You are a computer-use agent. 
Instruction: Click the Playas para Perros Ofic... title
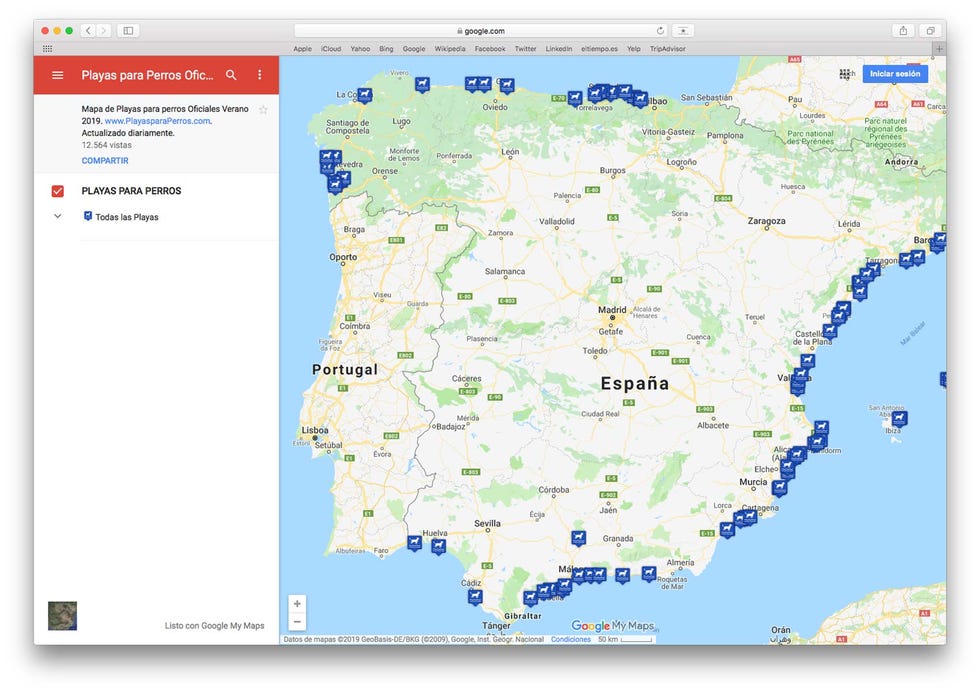coord(148,75)
